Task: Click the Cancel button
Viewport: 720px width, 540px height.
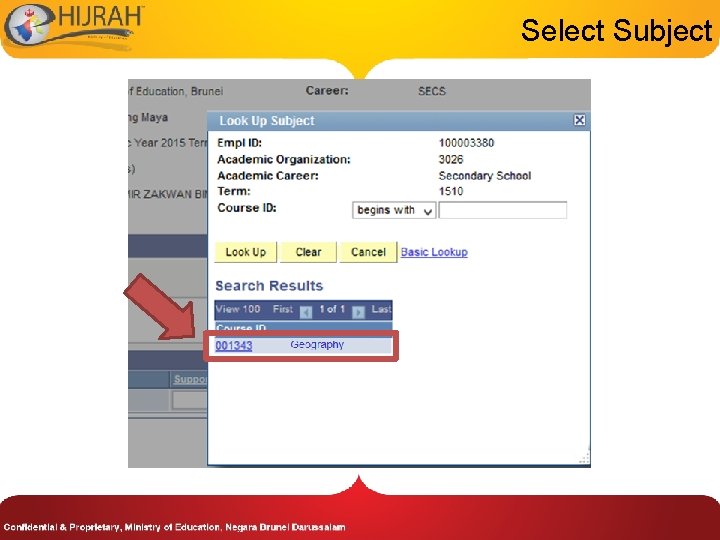Action: (x=368, y=252)
